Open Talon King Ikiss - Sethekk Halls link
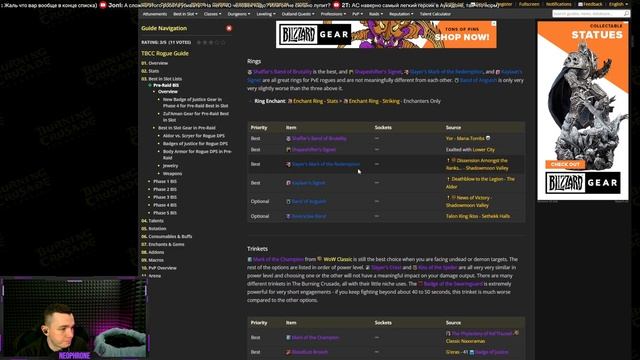This screenshot has width=640, height=360. (x=478, y=216)
